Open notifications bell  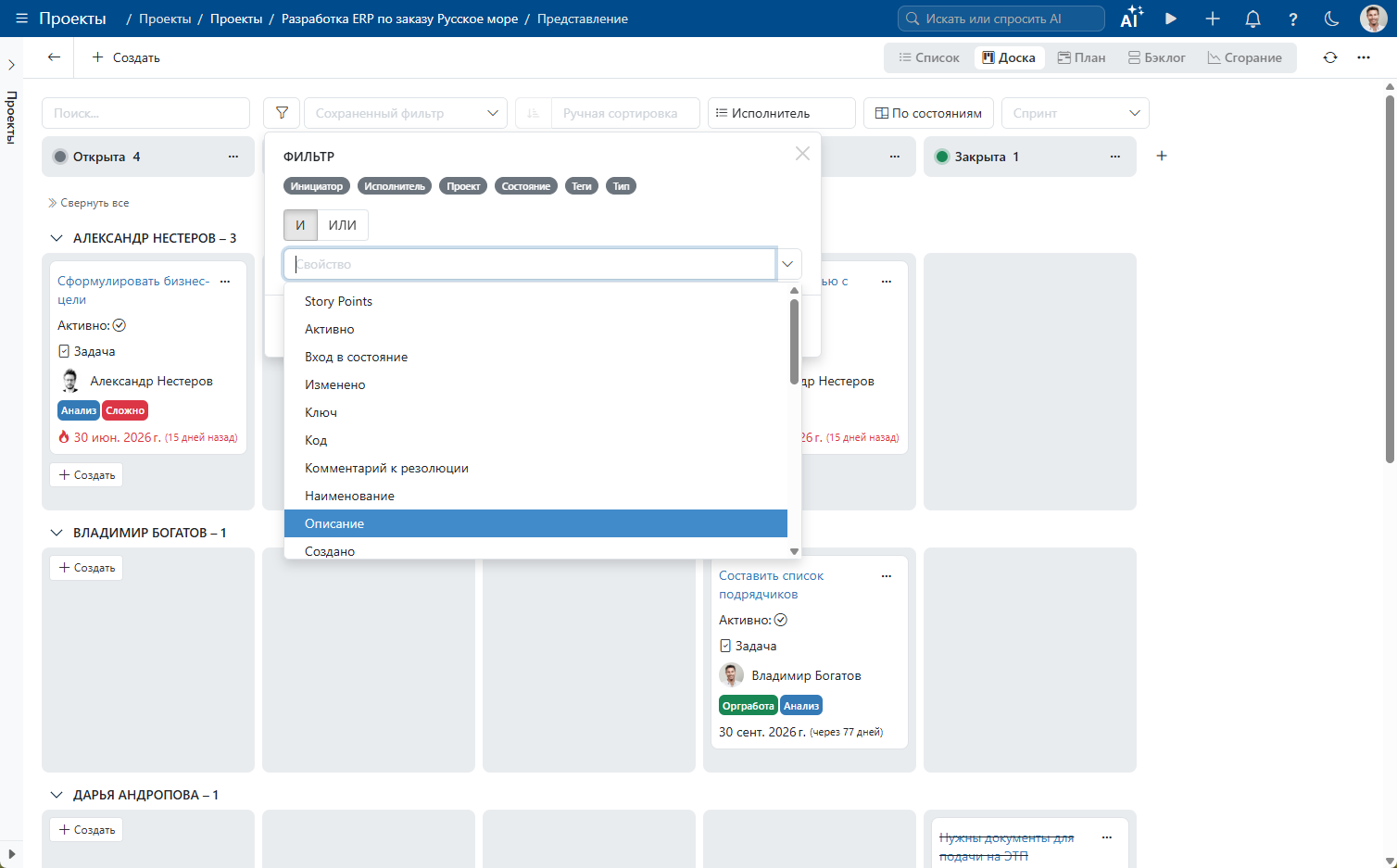(x=1252, y=19)
